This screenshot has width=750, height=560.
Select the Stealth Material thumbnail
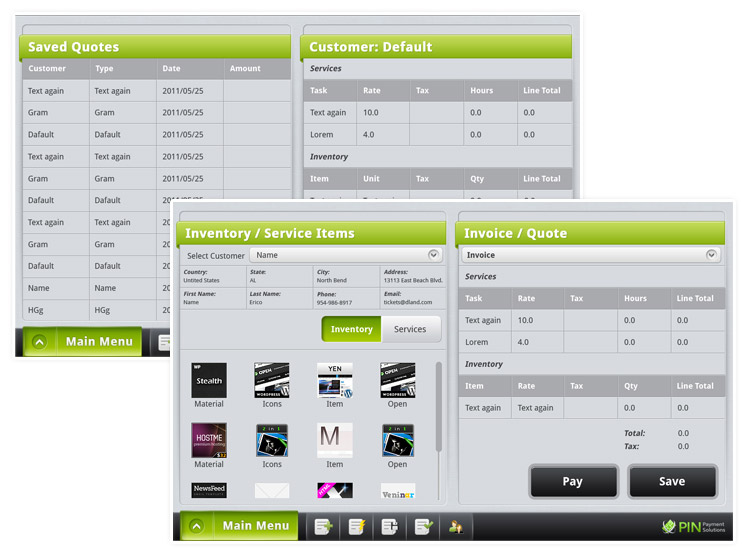tap(209, 385)
